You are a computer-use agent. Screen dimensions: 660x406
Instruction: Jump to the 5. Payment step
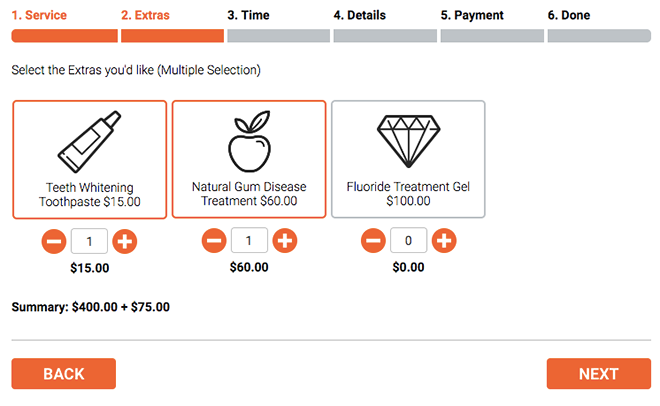472,15
